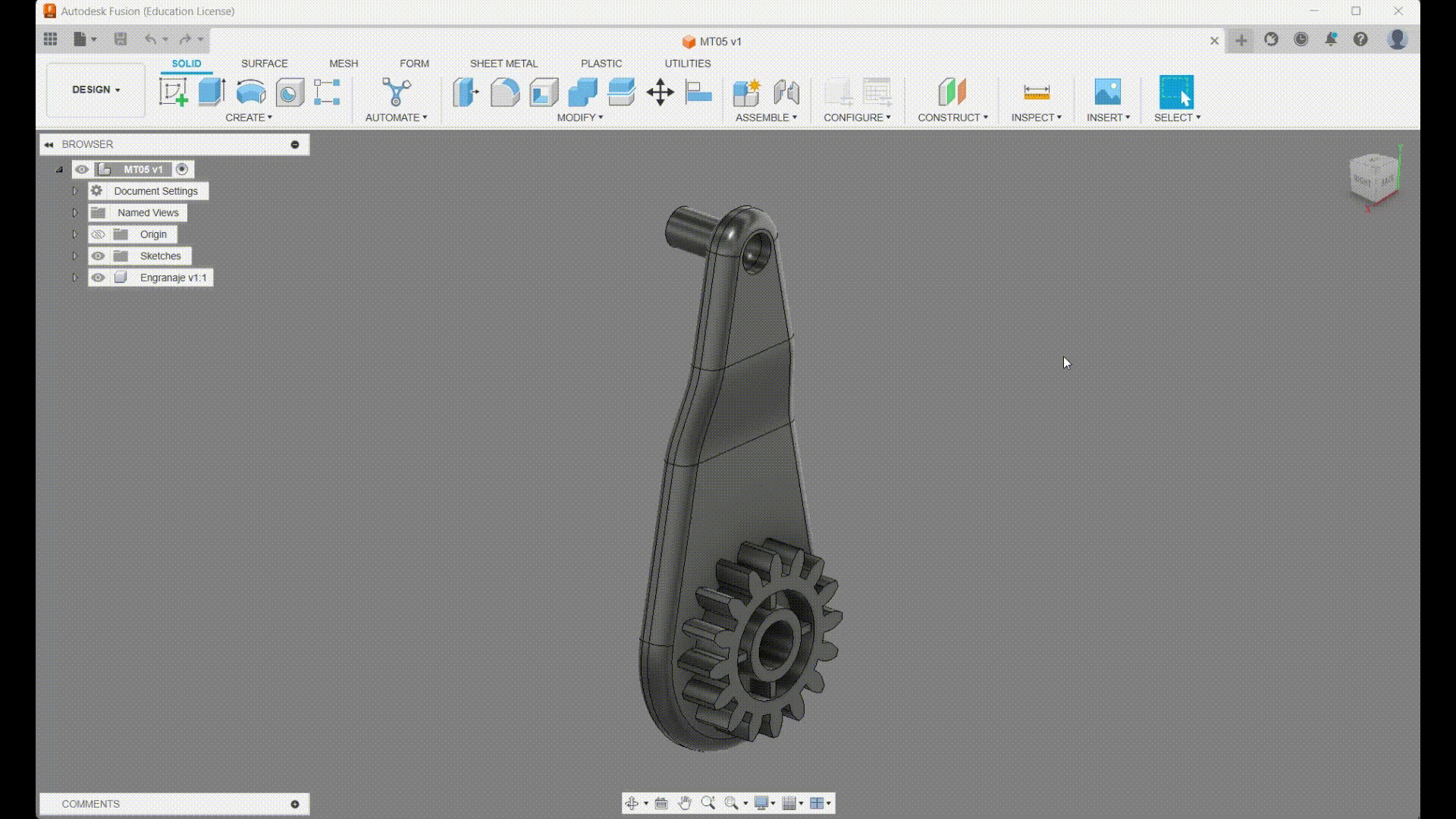Expand the Comments panel with dot button

click(x=295, y=804)
